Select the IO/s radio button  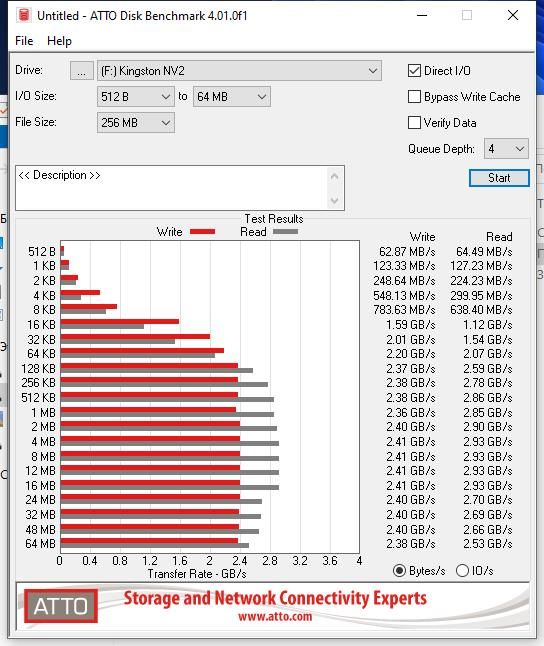[x=462, y=571]
